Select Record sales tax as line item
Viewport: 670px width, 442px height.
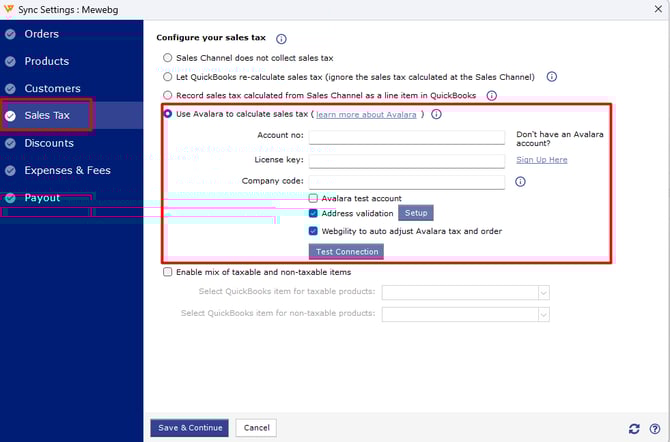(168, 95)
